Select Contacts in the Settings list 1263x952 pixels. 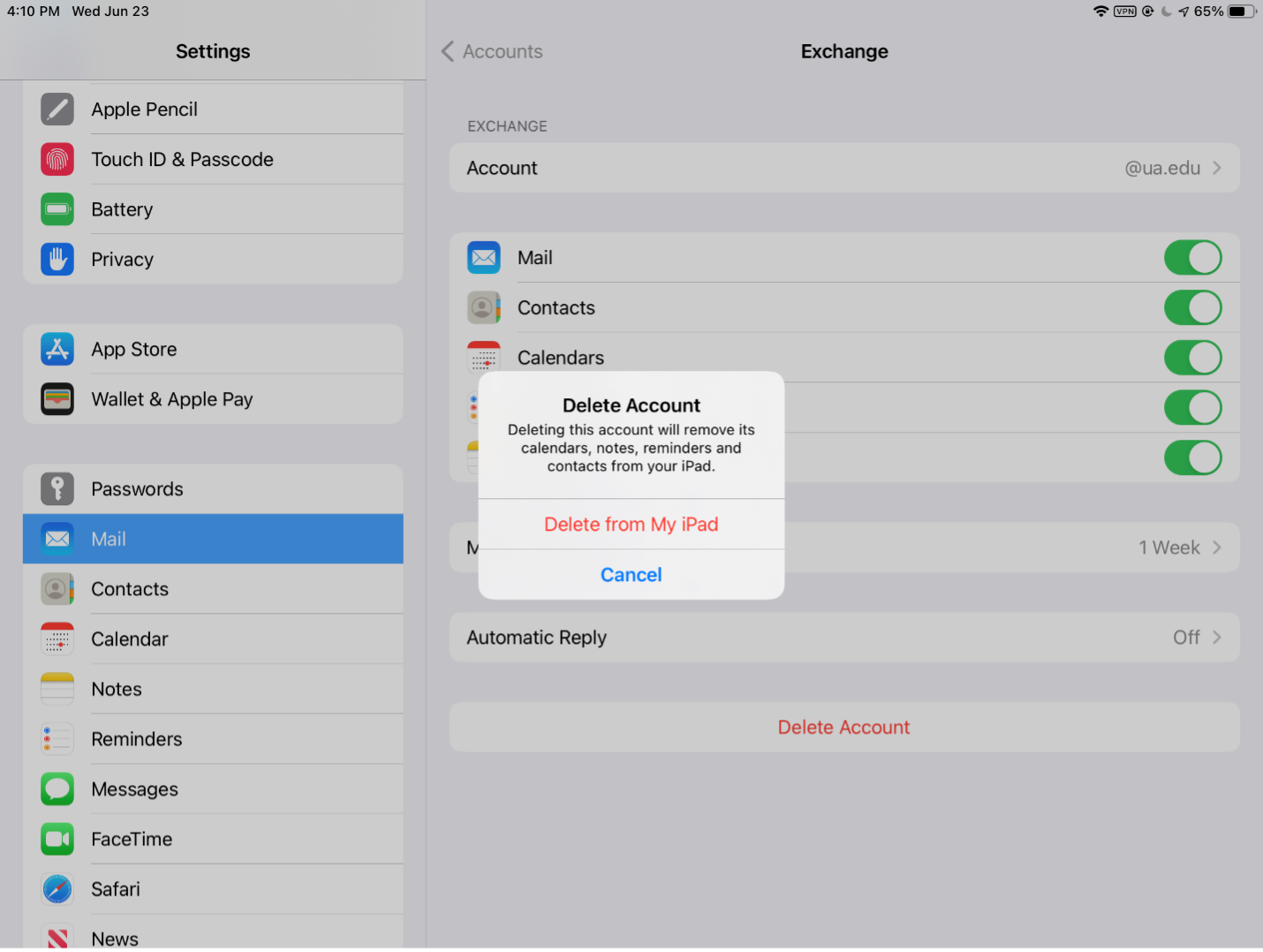213,589
